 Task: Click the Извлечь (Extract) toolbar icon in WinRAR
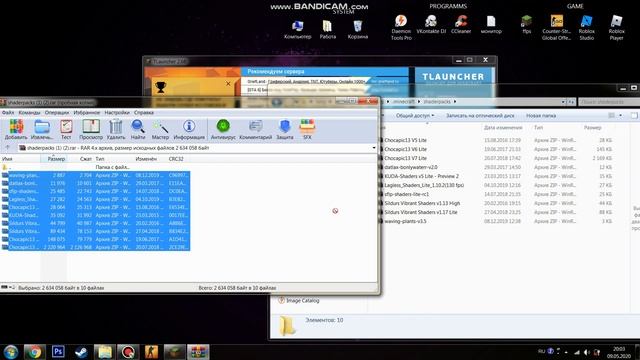pos(42,129)
